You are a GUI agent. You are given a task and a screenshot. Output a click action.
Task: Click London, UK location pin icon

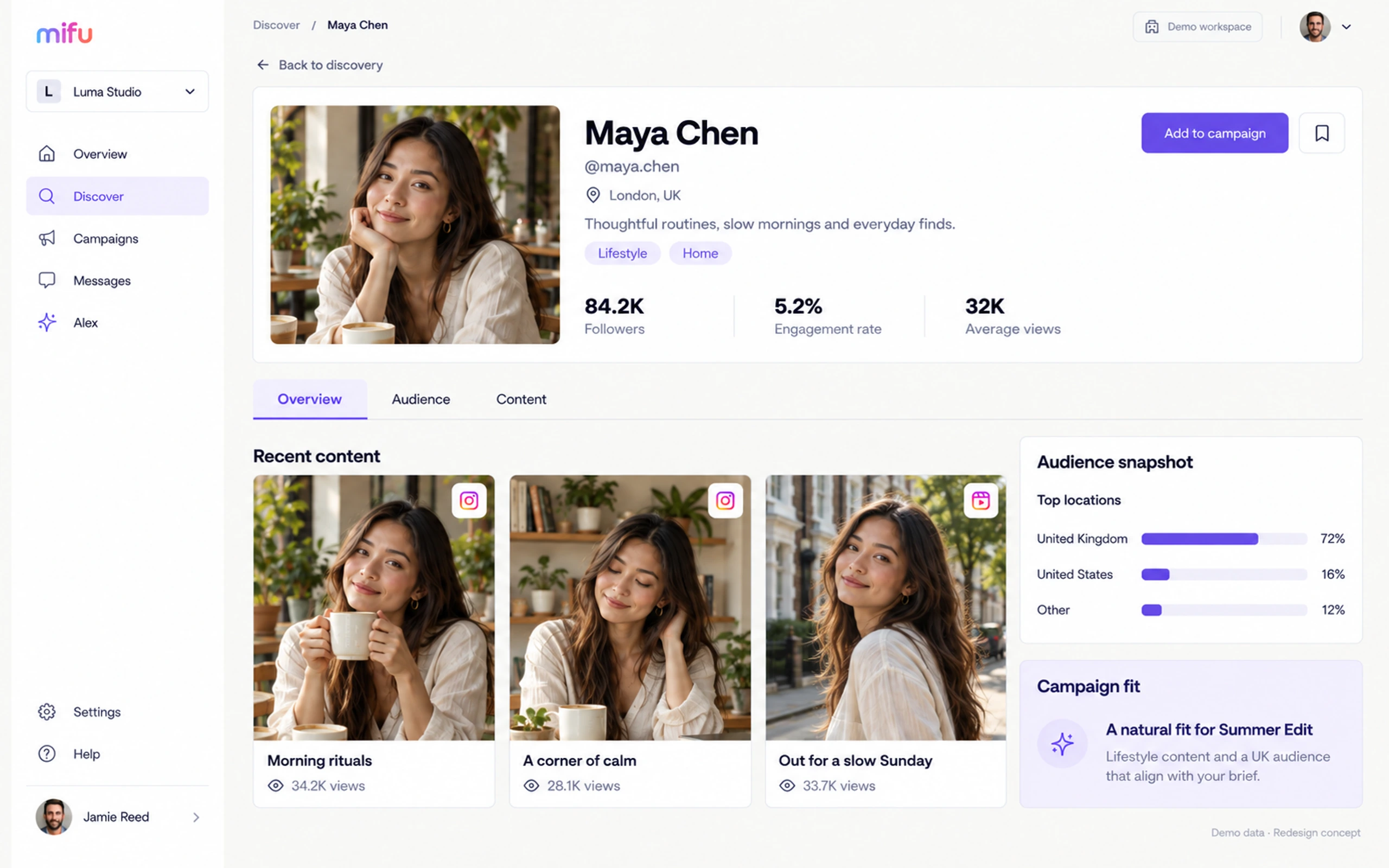click(593, 195)
